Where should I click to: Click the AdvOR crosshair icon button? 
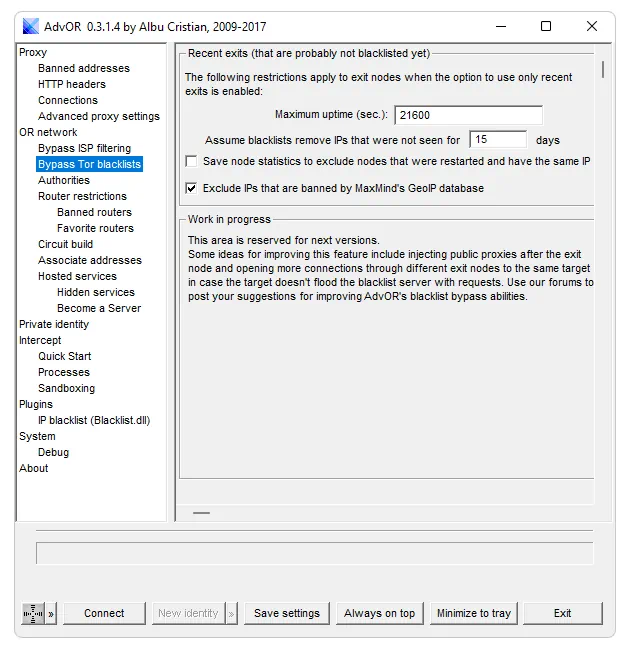coord(33,613)
